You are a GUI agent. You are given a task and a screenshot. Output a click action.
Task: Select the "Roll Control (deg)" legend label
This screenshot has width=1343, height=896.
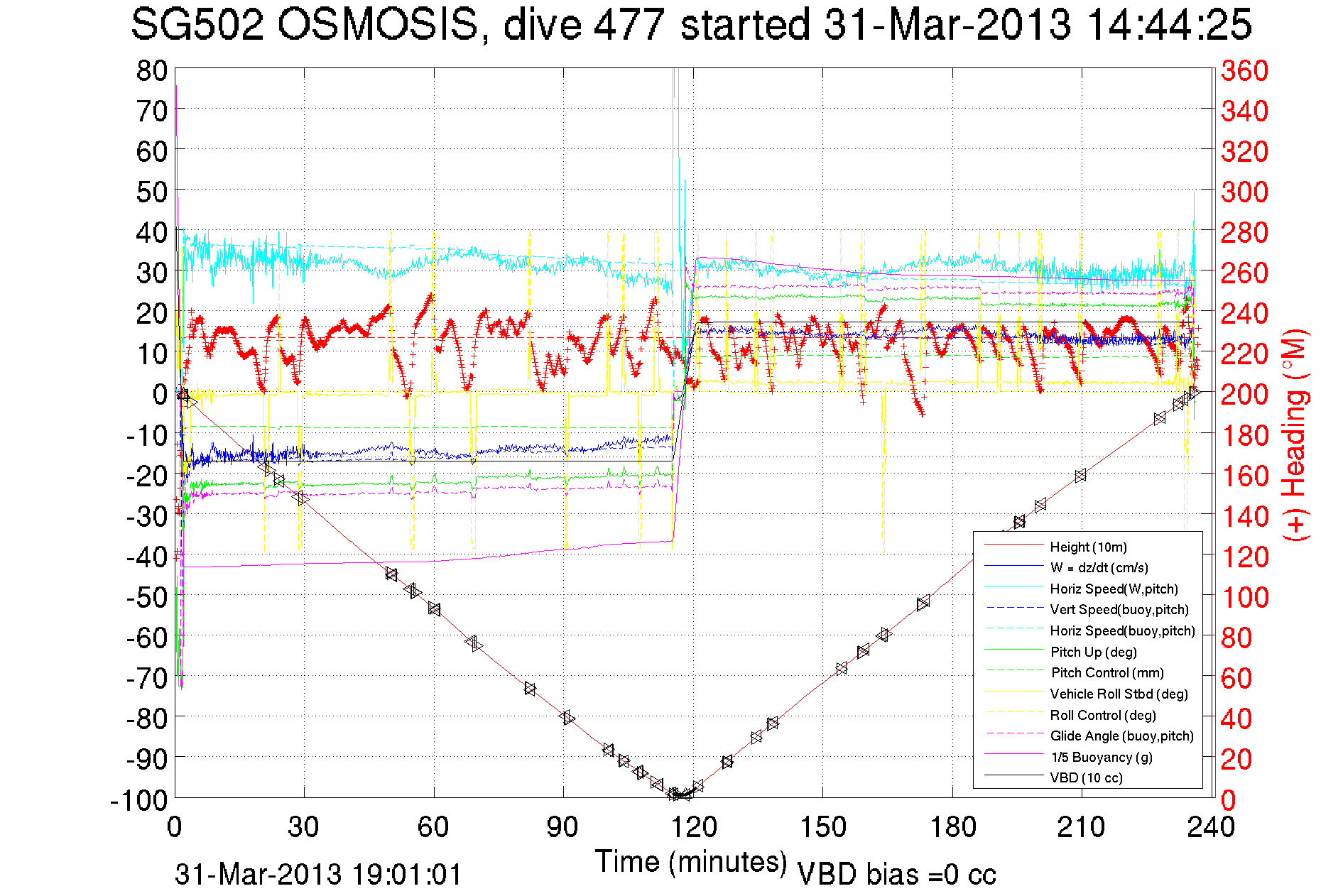click(1103, 715)
